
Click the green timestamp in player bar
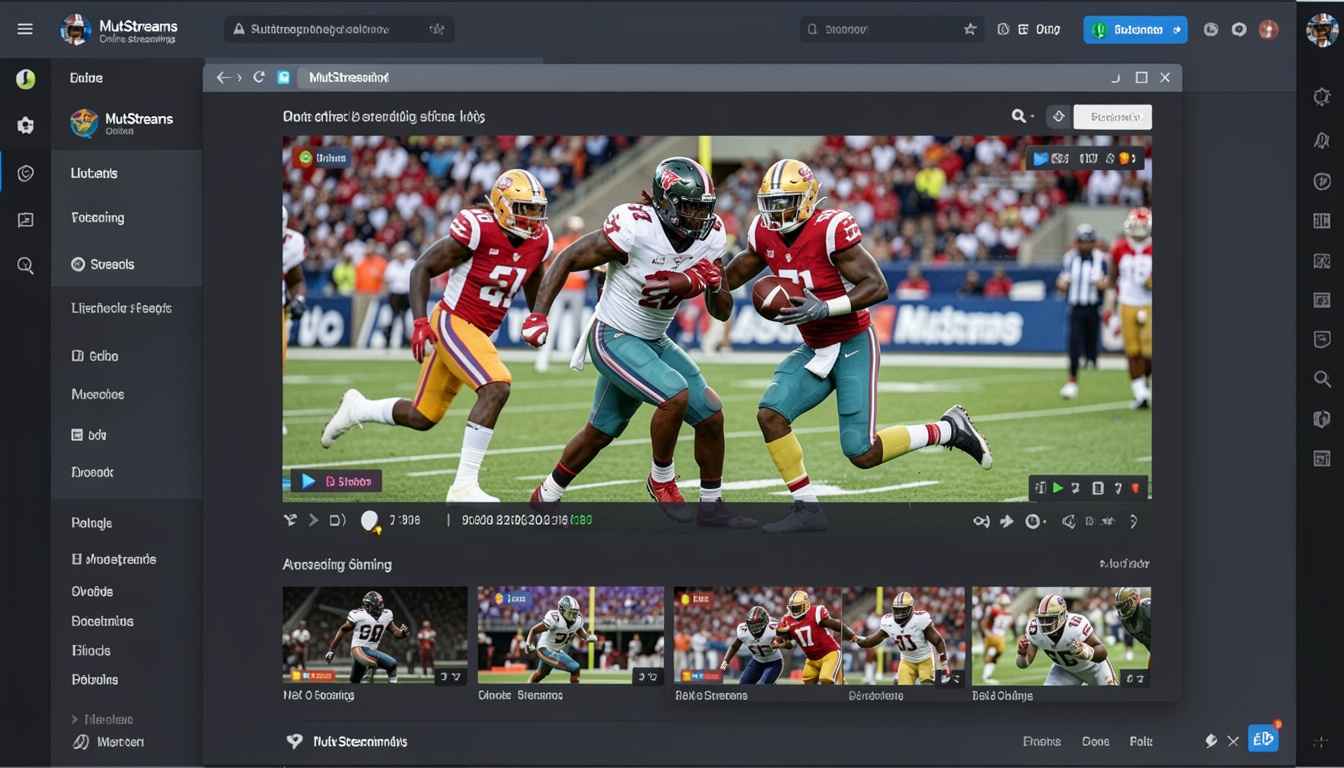[x=581, y=520]
